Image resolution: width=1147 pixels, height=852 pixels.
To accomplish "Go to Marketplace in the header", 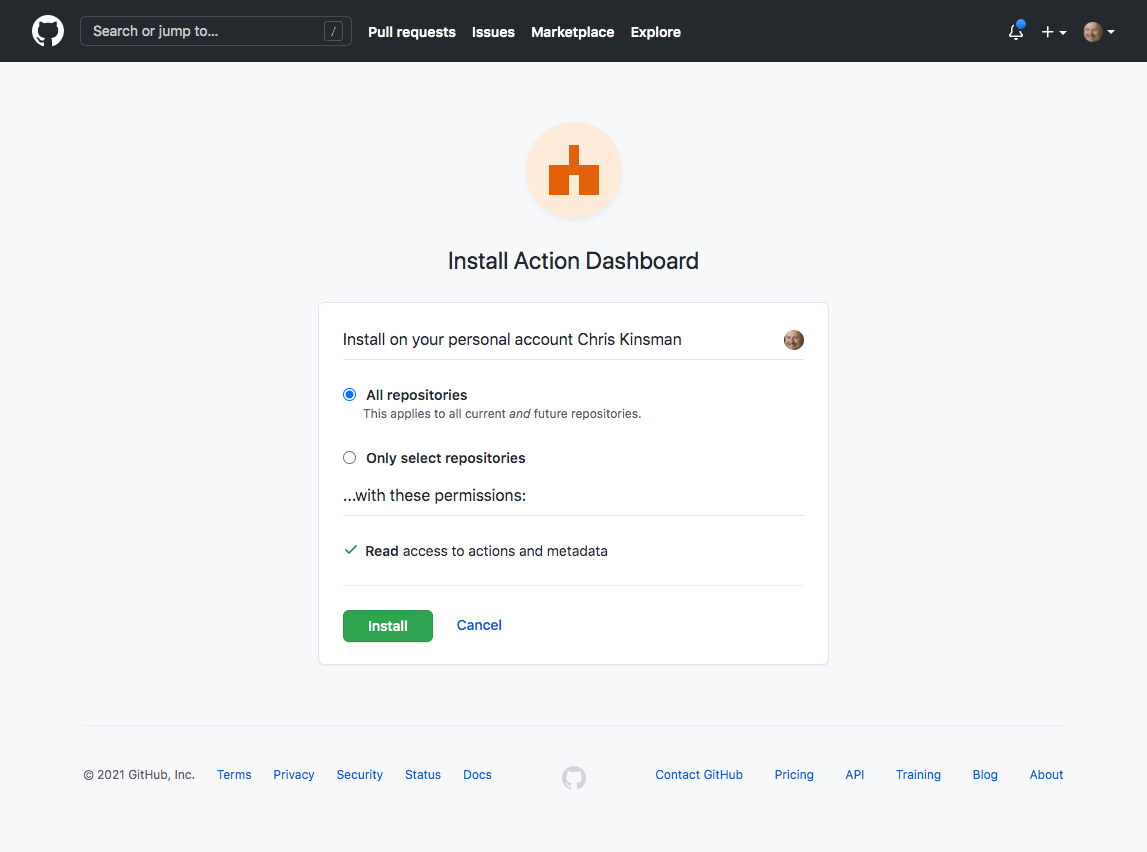I will pos(573,32).
